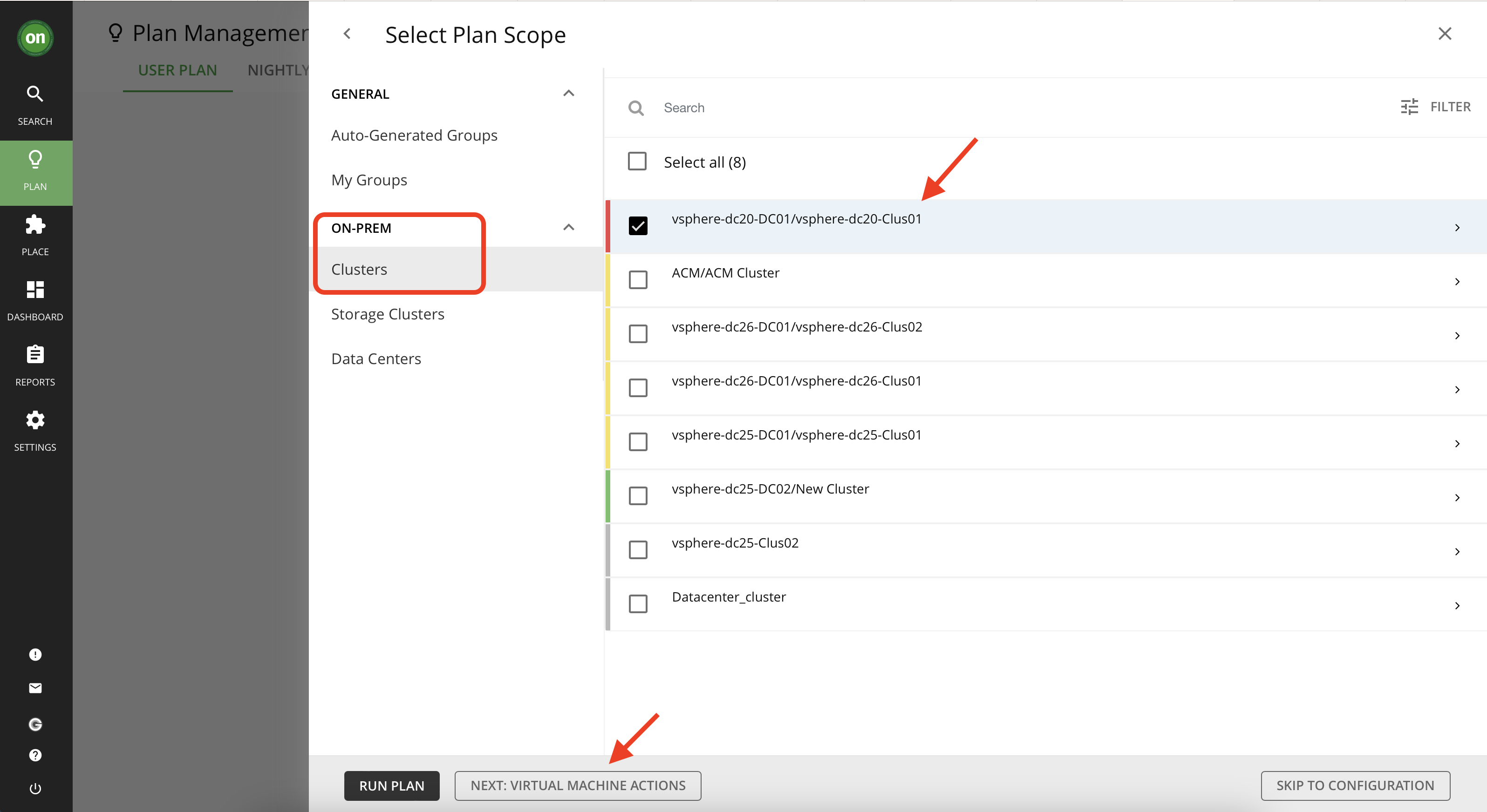1487x812 pixels.
Task: Check the Datacenter_cluster checkbox
Action: pos(638,604)
